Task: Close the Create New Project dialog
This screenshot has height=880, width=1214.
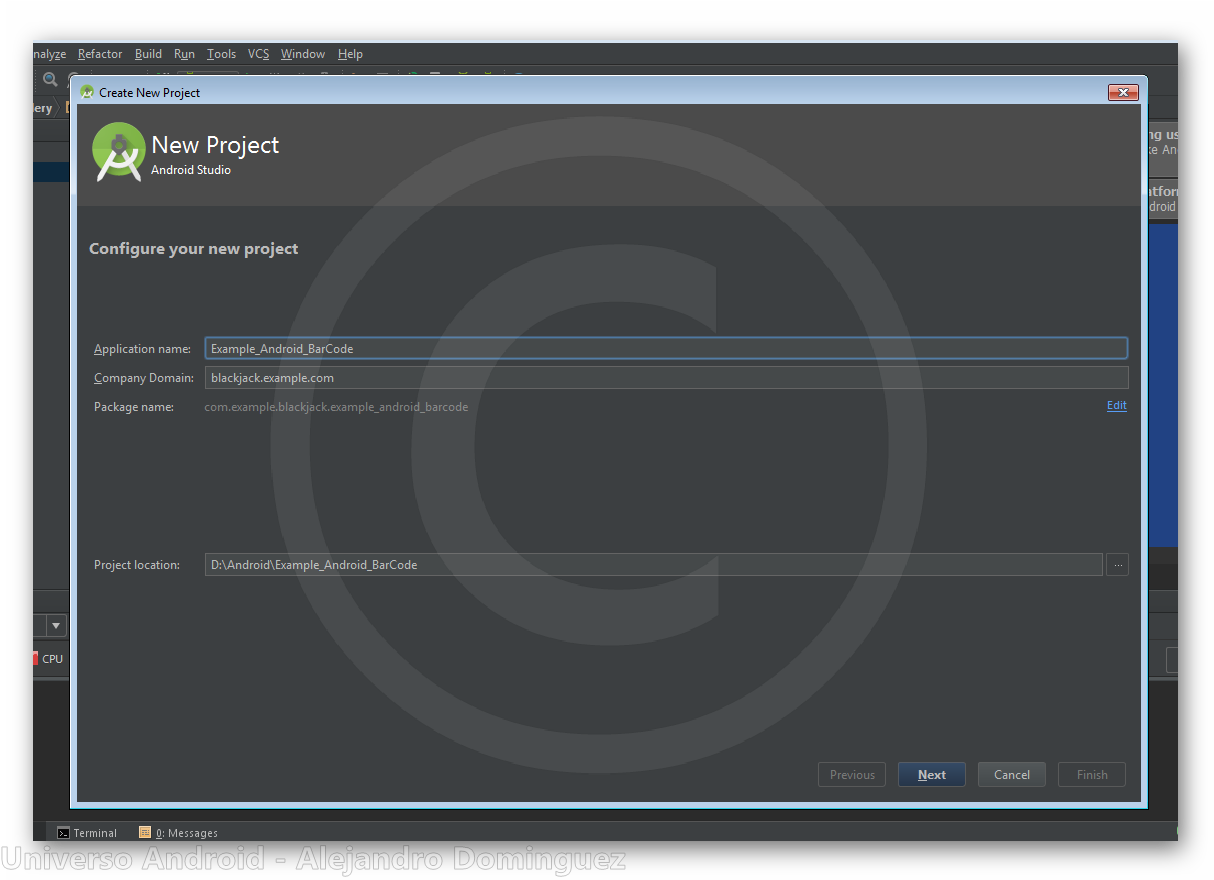Action: click(x=1123, y=93)
